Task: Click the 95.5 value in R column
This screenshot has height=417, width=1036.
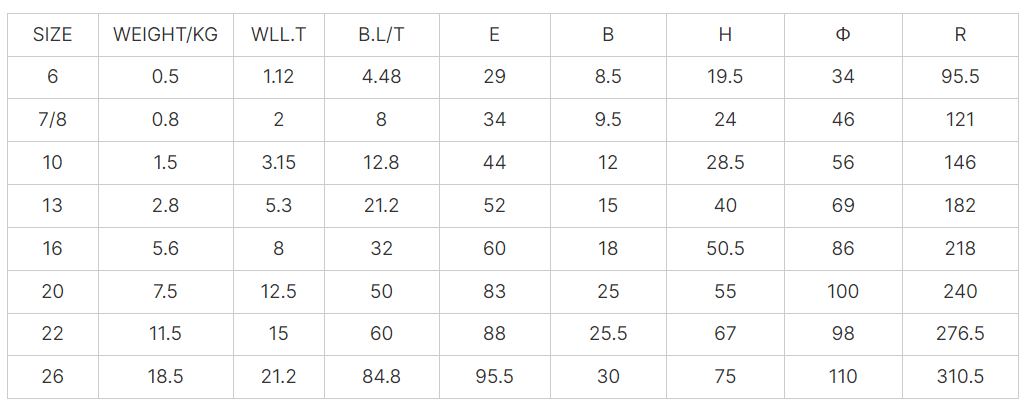Action: coord(960,77)
